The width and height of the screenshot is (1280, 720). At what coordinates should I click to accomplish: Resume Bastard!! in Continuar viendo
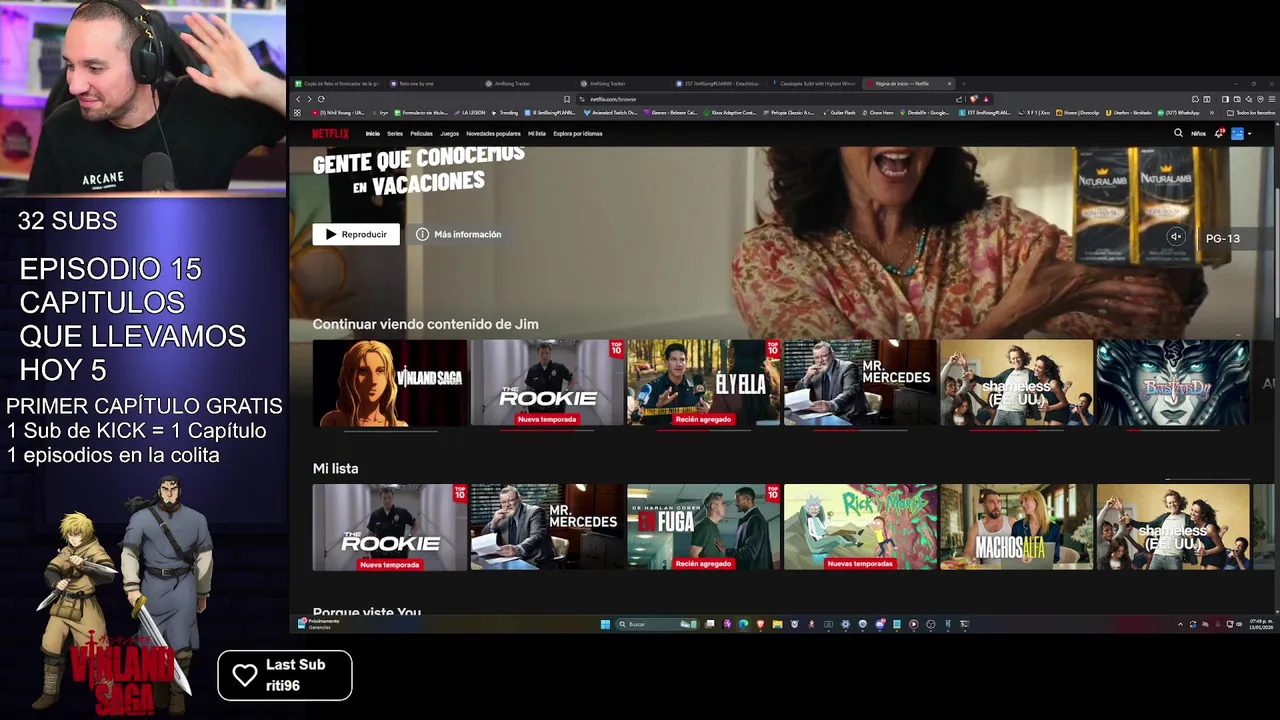pyautogui.click(x=1173, y=383)
